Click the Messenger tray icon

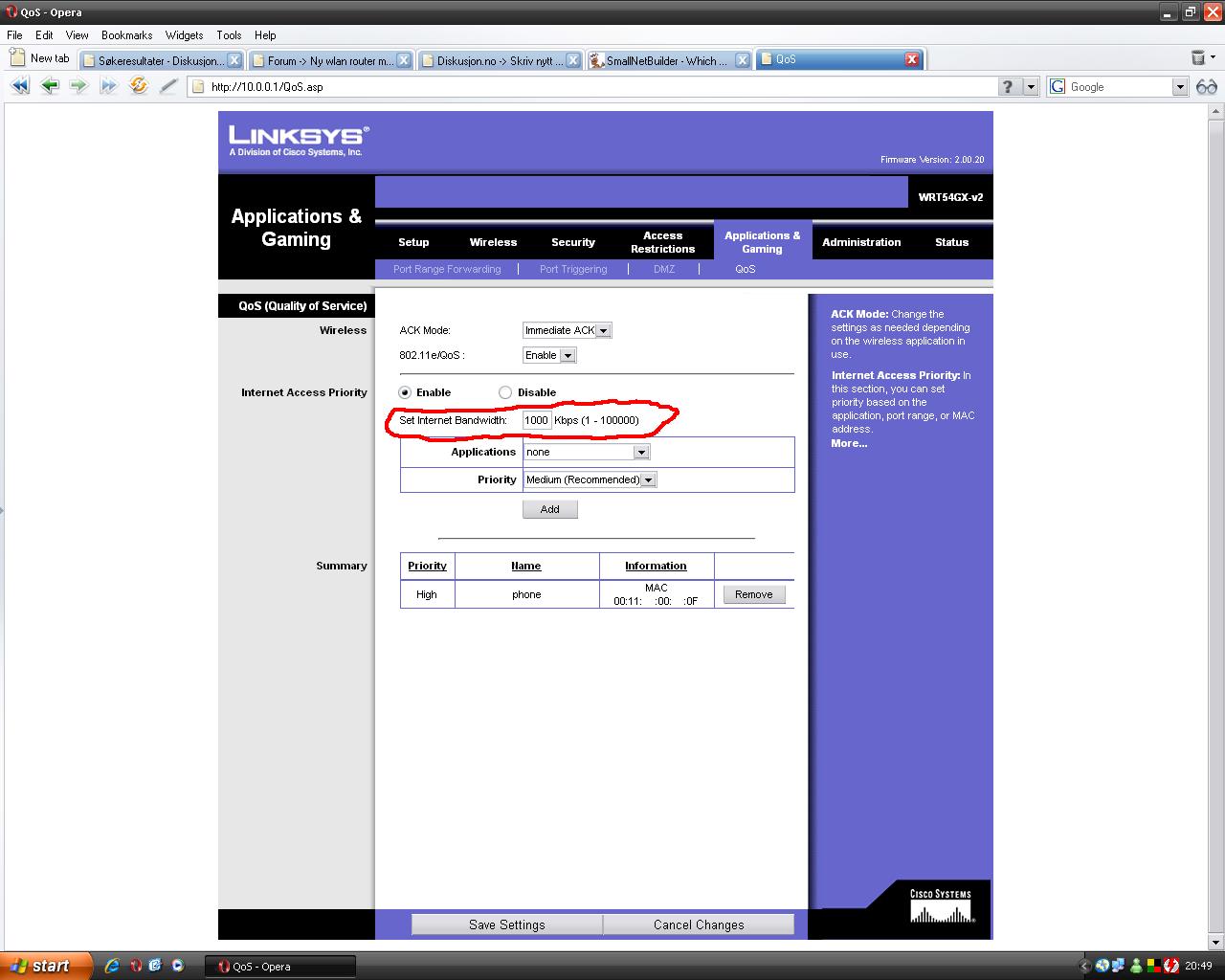tap(1136, 966)
